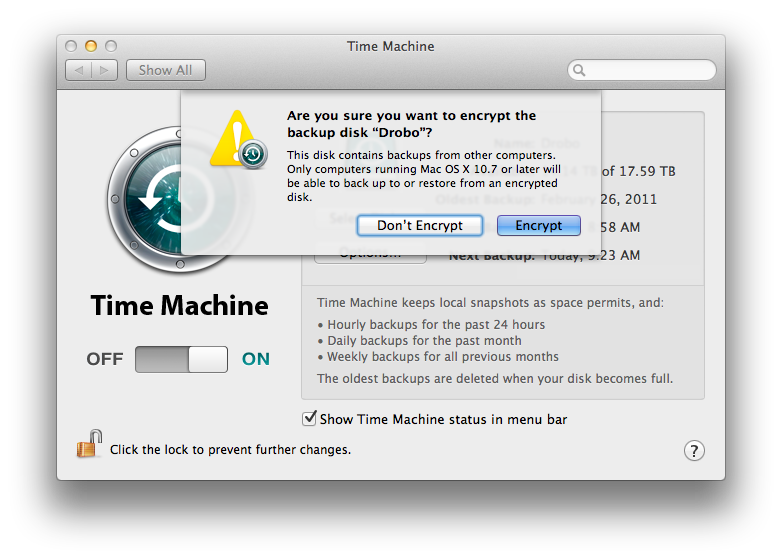Toggle the Time Machine OFF/ON switch
The width and height of the screenshot is (782, 559).
(182, 360)
